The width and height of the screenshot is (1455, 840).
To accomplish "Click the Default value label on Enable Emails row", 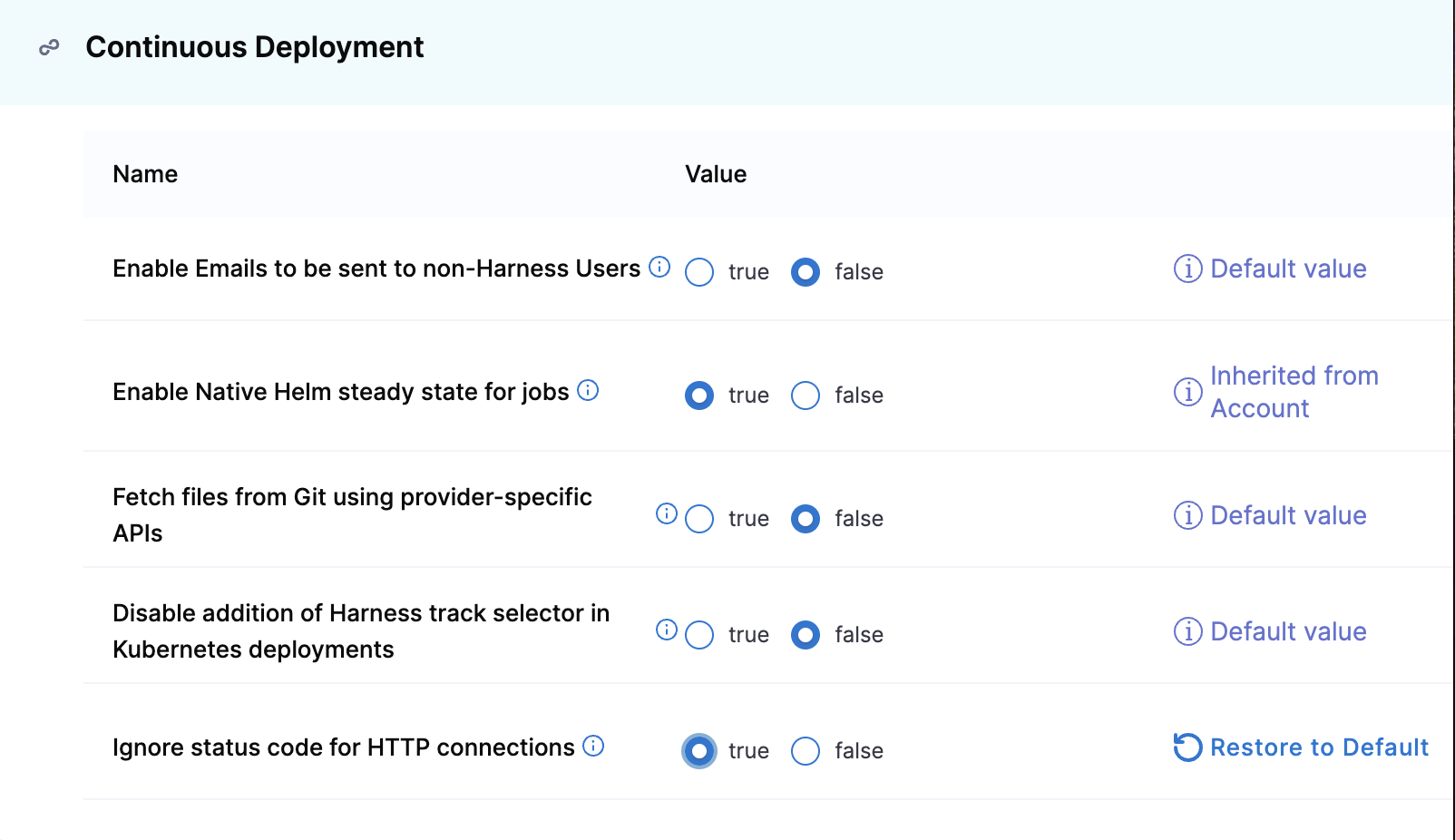I will click(1289, 269).
